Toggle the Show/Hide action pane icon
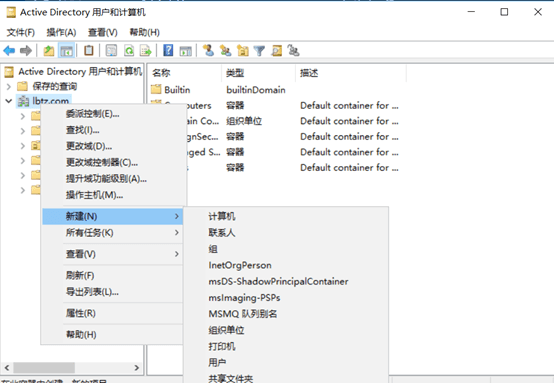 185,51
